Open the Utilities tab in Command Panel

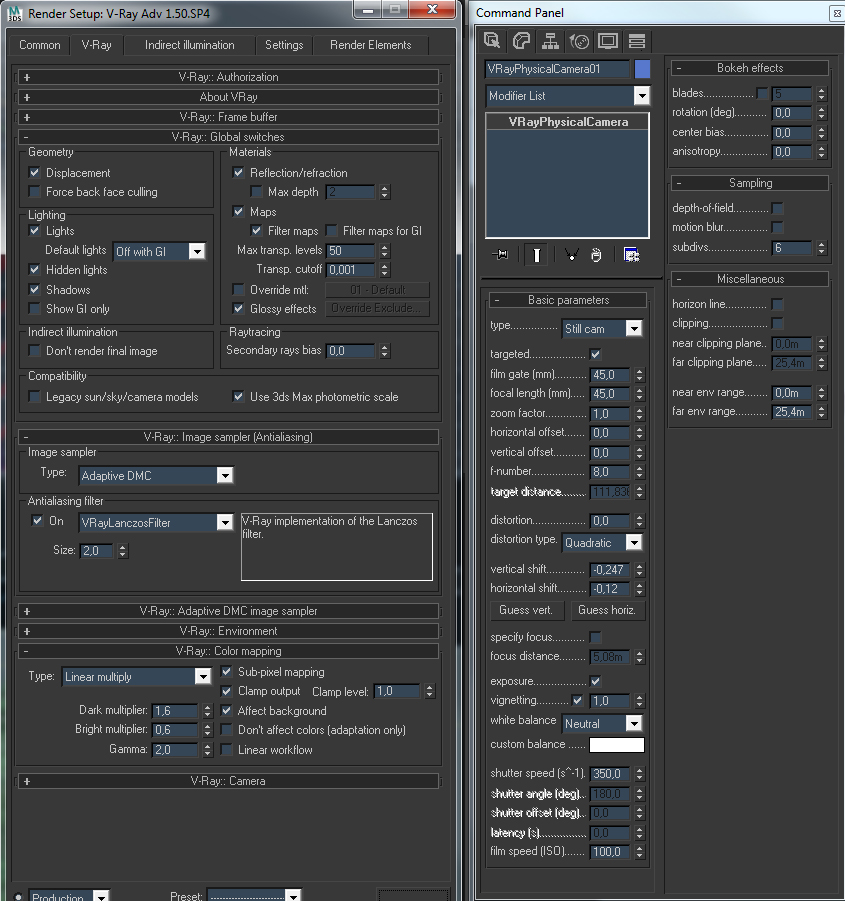point(636,41)
